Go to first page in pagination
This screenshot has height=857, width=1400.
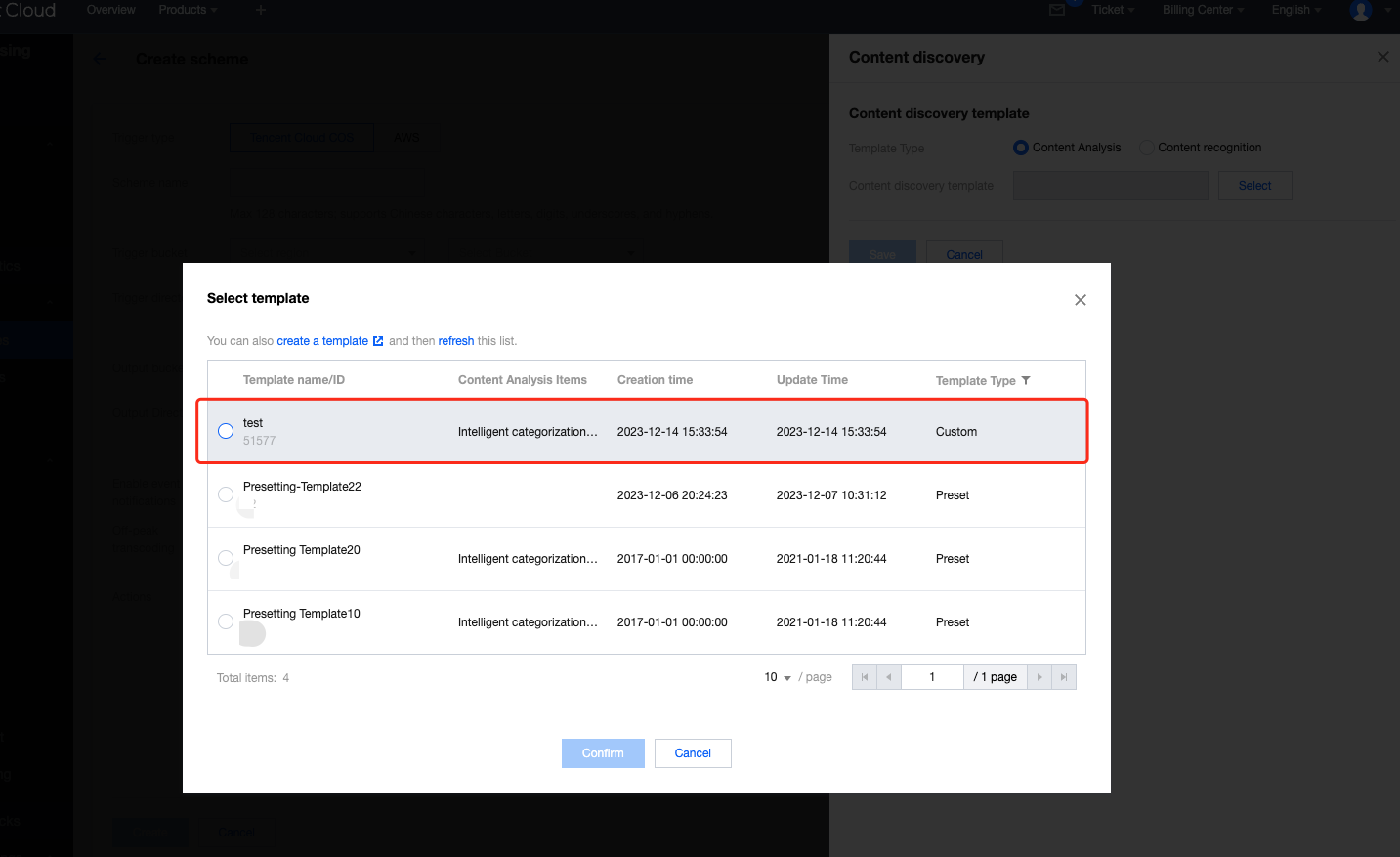864,677
